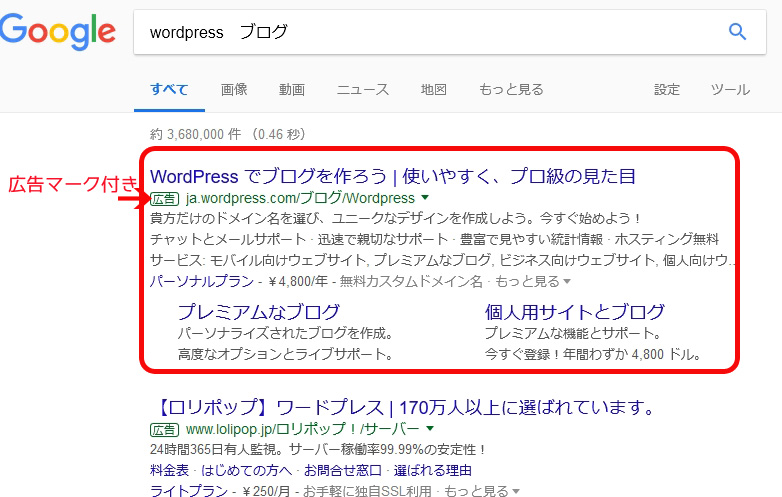
Task: Open 【ロリポップ】ワードプレス ad title link
Action: coord(403,408)
